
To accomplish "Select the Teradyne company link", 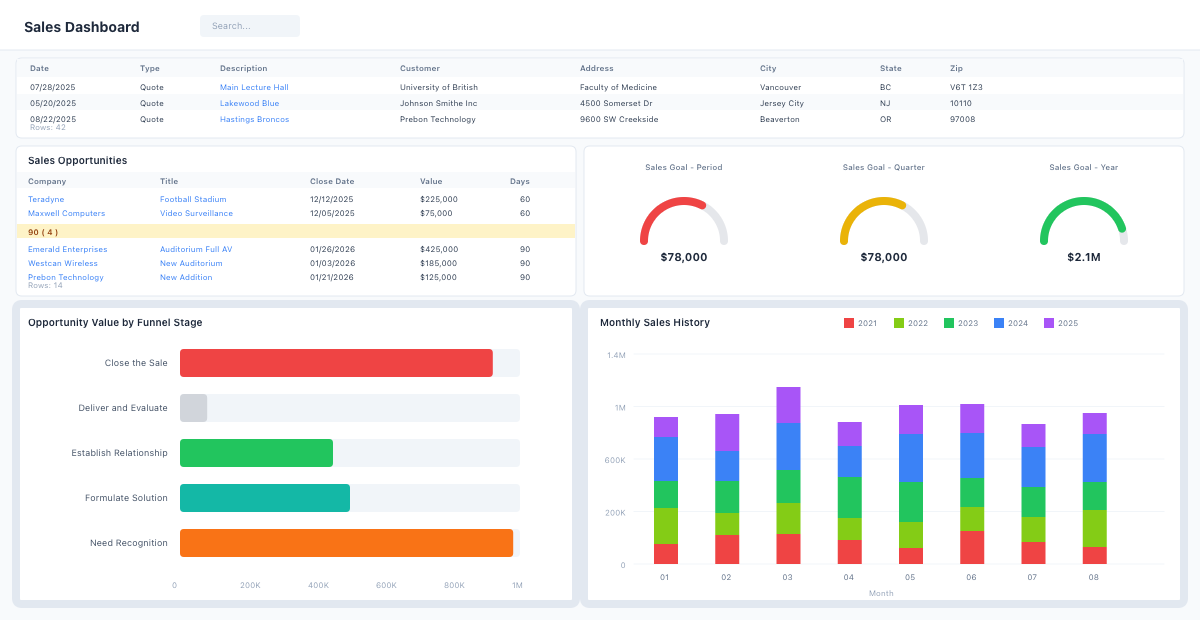I will point(46,199).
